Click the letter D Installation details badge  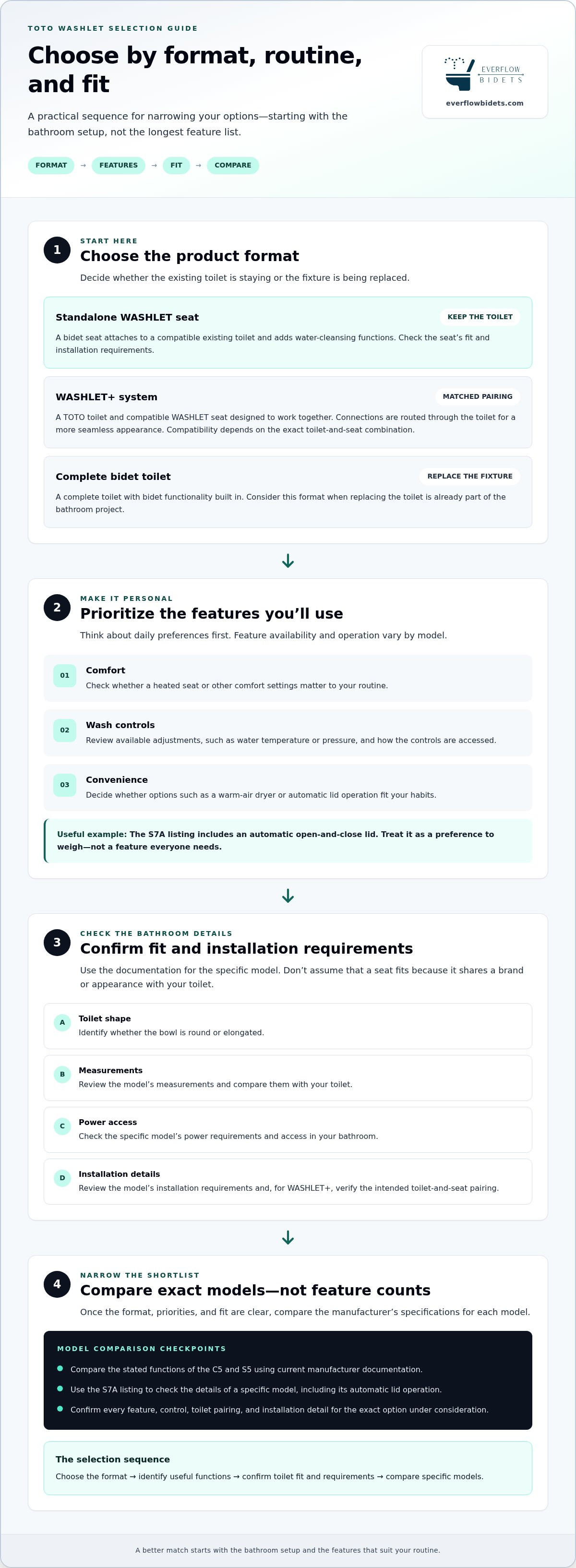[x=62, y=1178]
